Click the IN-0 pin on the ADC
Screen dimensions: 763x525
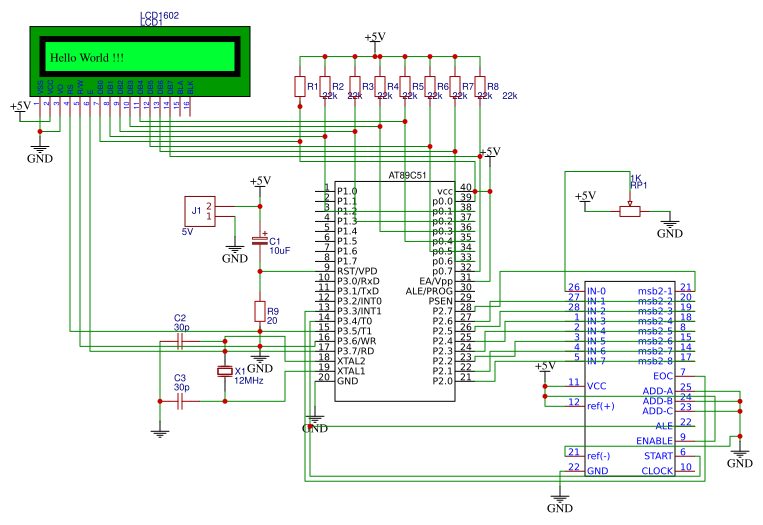pyautogui.click(x=597, y=290)
